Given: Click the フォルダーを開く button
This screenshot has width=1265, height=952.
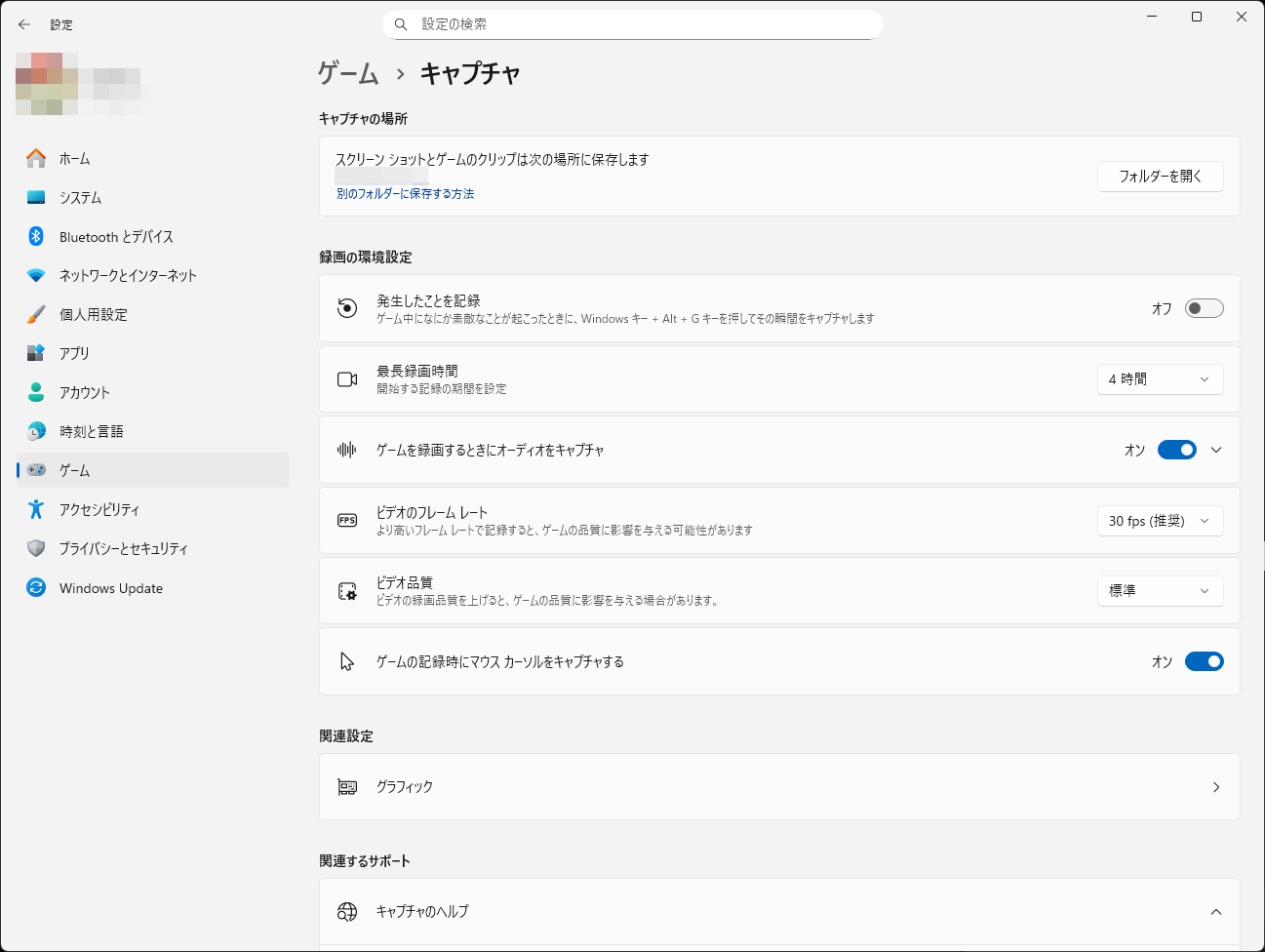Looking at the screenshot, I should coord(1160,177).
